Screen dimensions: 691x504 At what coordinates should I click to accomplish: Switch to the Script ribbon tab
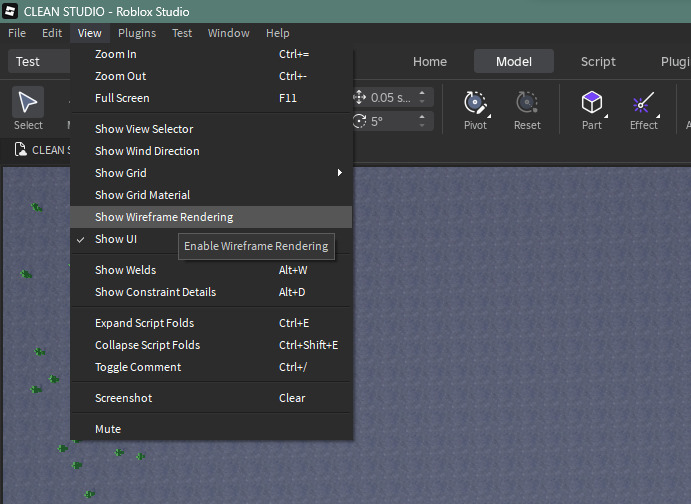598,61
